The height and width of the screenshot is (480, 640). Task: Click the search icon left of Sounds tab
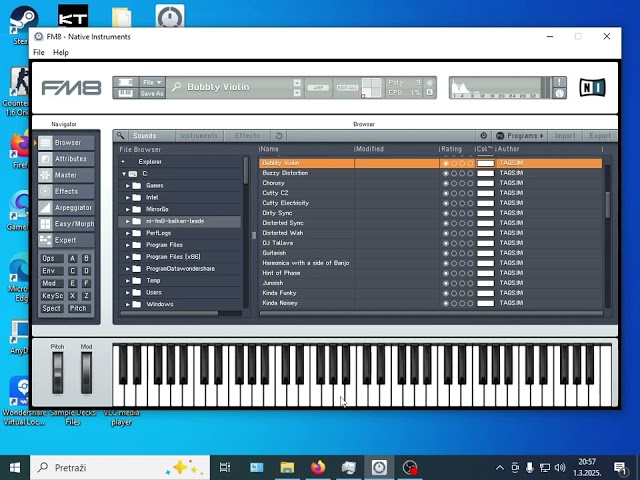[120, 136]
